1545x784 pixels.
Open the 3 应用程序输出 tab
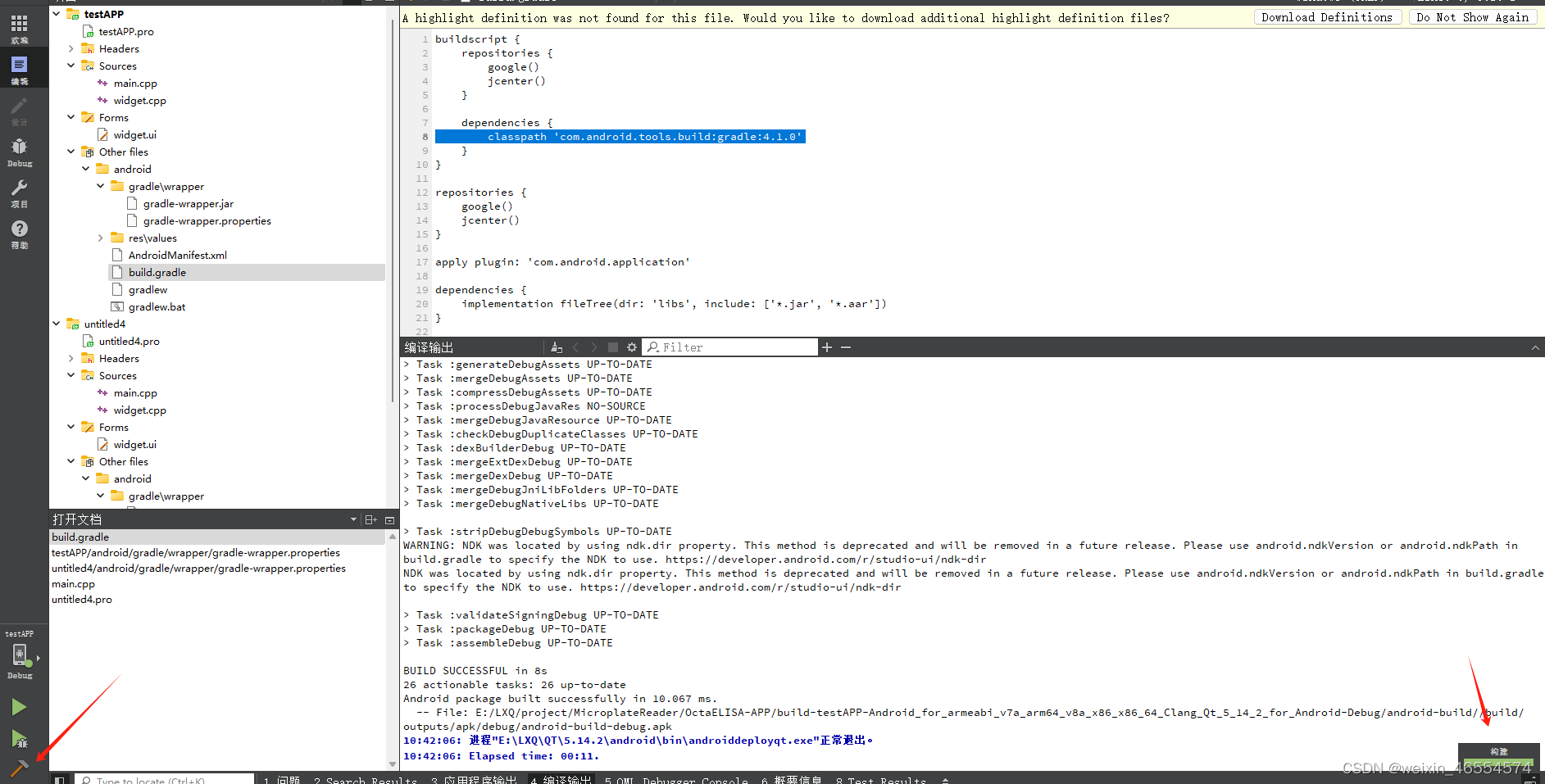tap(474, 780)
